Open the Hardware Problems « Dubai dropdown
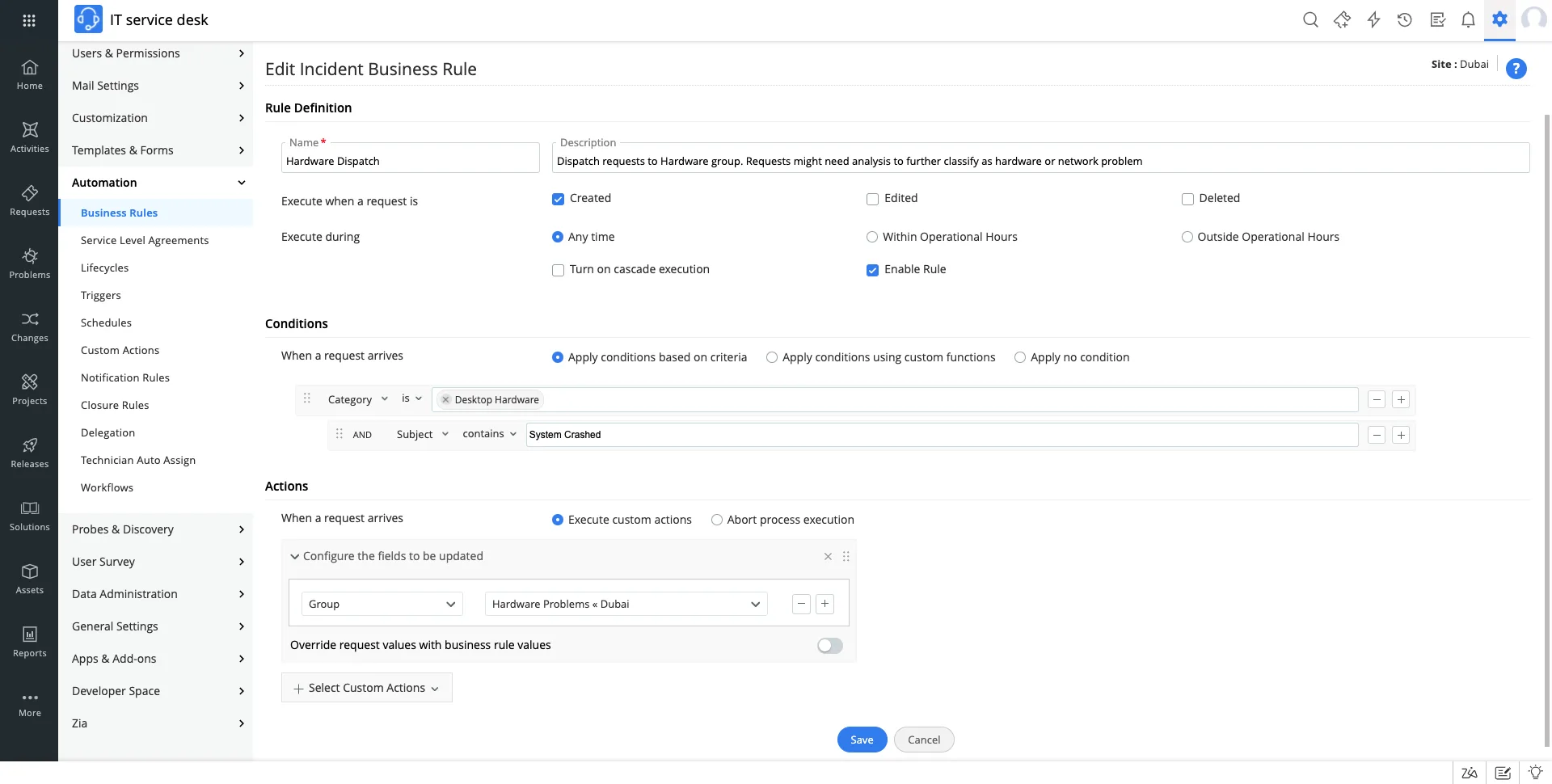This screenshot has height=784, width=1552. (x=626, y=604)
